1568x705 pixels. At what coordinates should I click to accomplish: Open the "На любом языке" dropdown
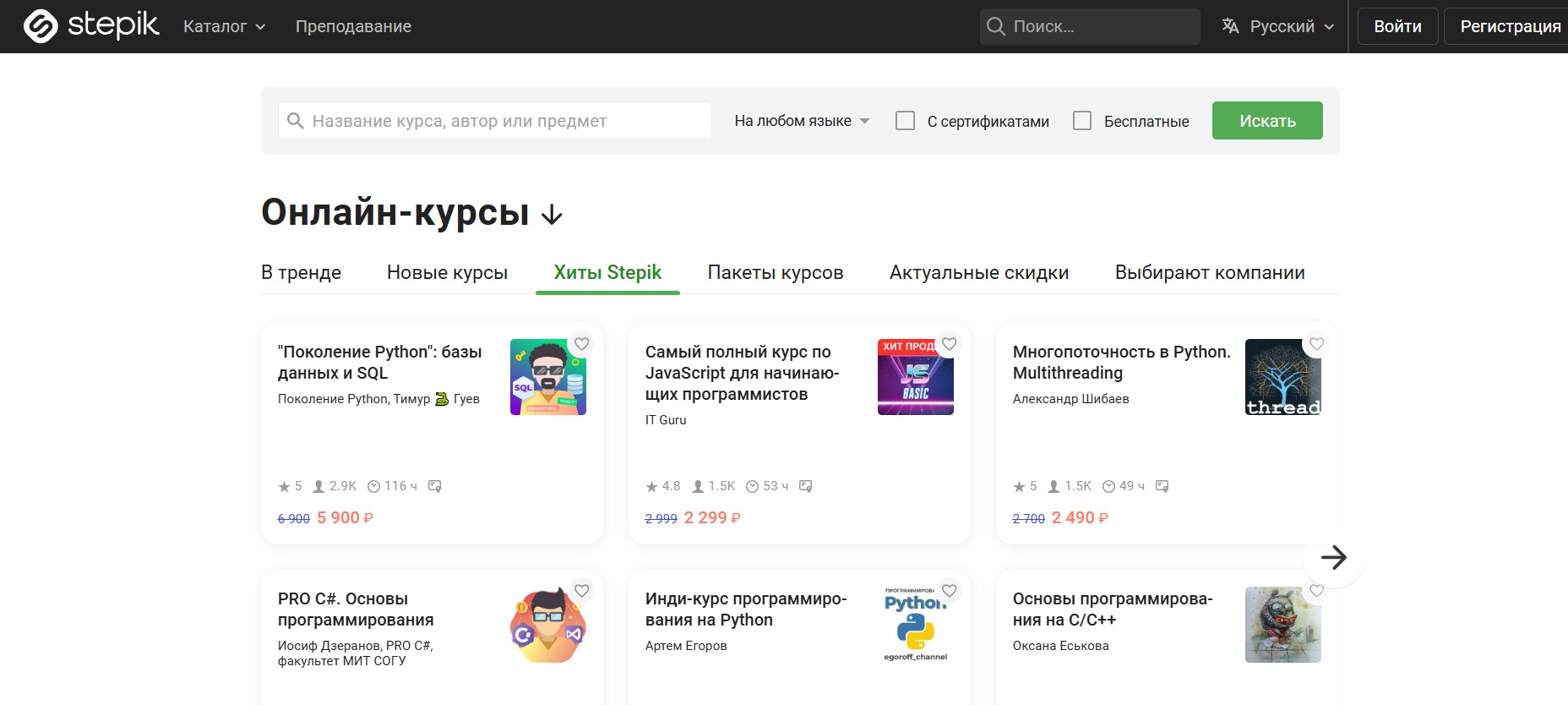pos(801,121)
